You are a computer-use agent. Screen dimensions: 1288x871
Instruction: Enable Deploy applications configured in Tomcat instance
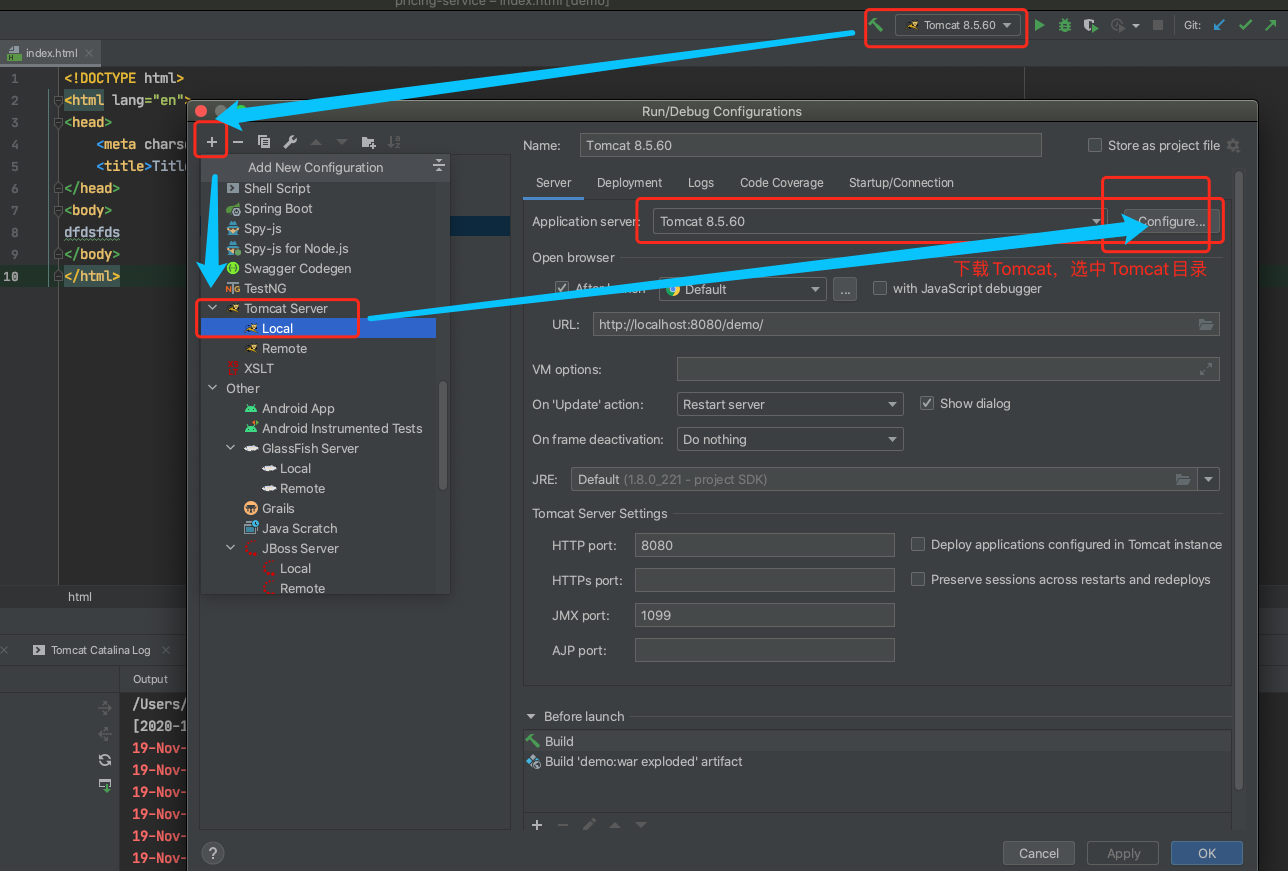918,544
